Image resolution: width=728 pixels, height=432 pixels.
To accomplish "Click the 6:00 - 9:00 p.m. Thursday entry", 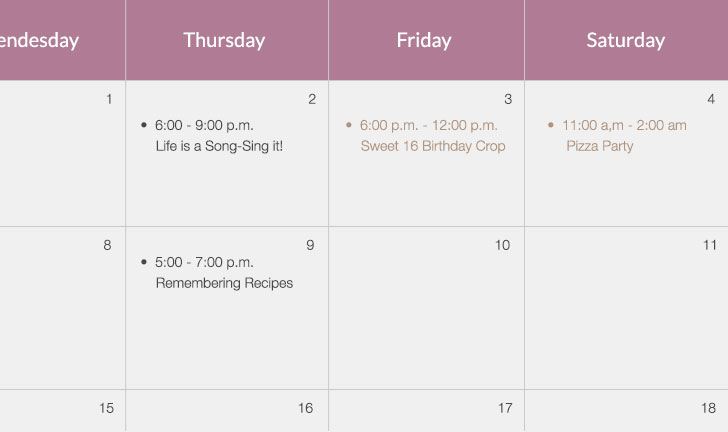I will (204, 125).
